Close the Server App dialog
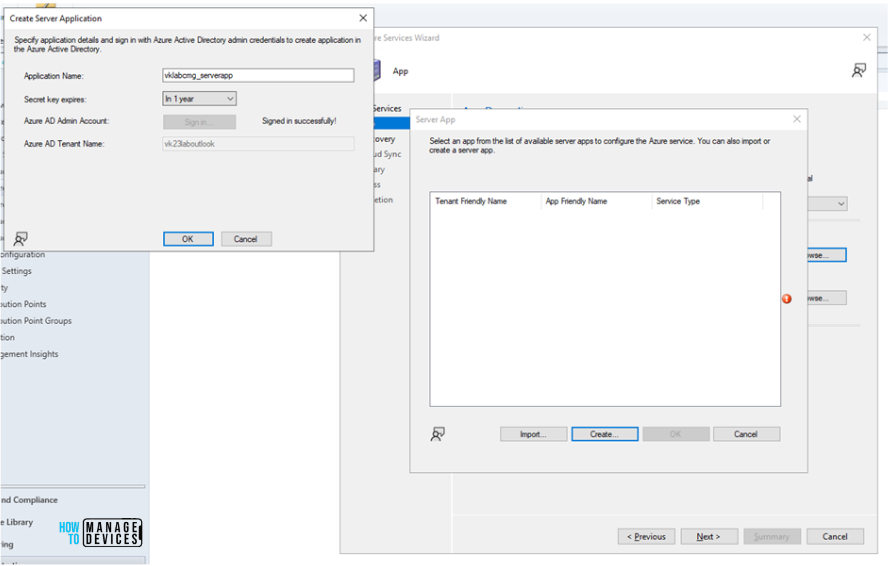 (x=797, y=119)
